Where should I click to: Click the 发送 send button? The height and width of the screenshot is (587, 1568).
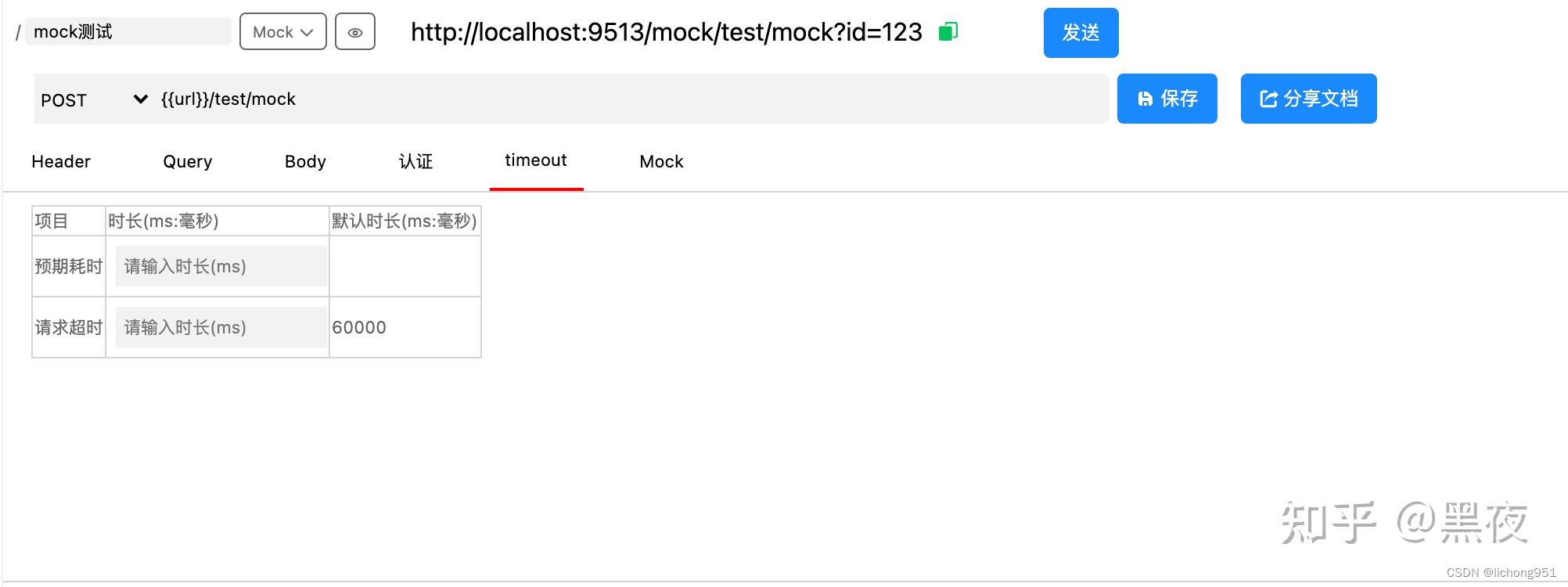pos(1081,33)
